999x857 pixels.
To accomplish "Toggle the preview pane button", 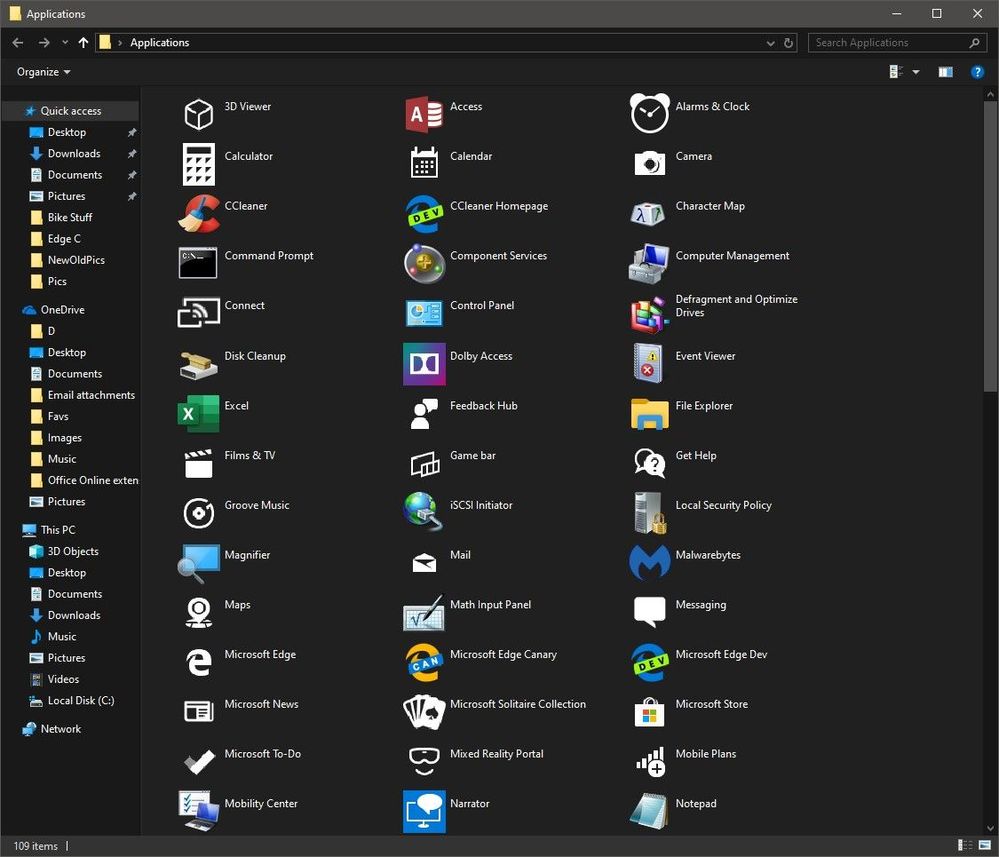I will [945, 72].
